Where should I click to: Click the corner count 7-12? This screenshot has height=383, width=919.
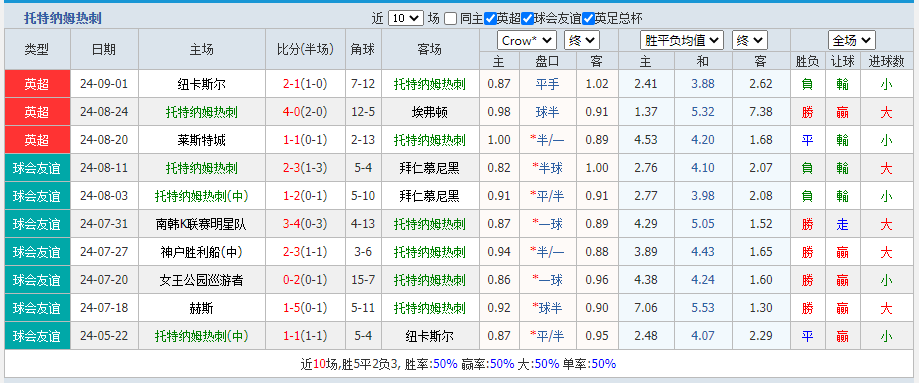(x=363, y=84)
